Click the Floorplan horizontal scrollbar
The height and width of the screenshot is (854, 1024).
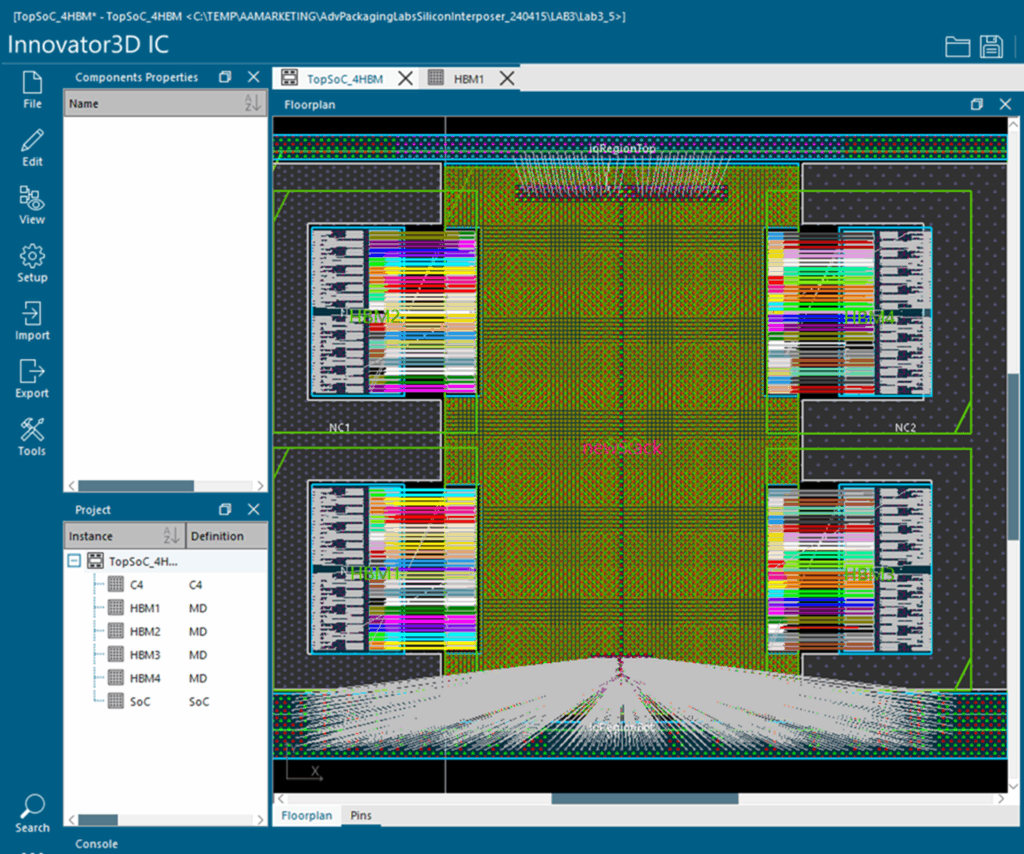point(644,798)
